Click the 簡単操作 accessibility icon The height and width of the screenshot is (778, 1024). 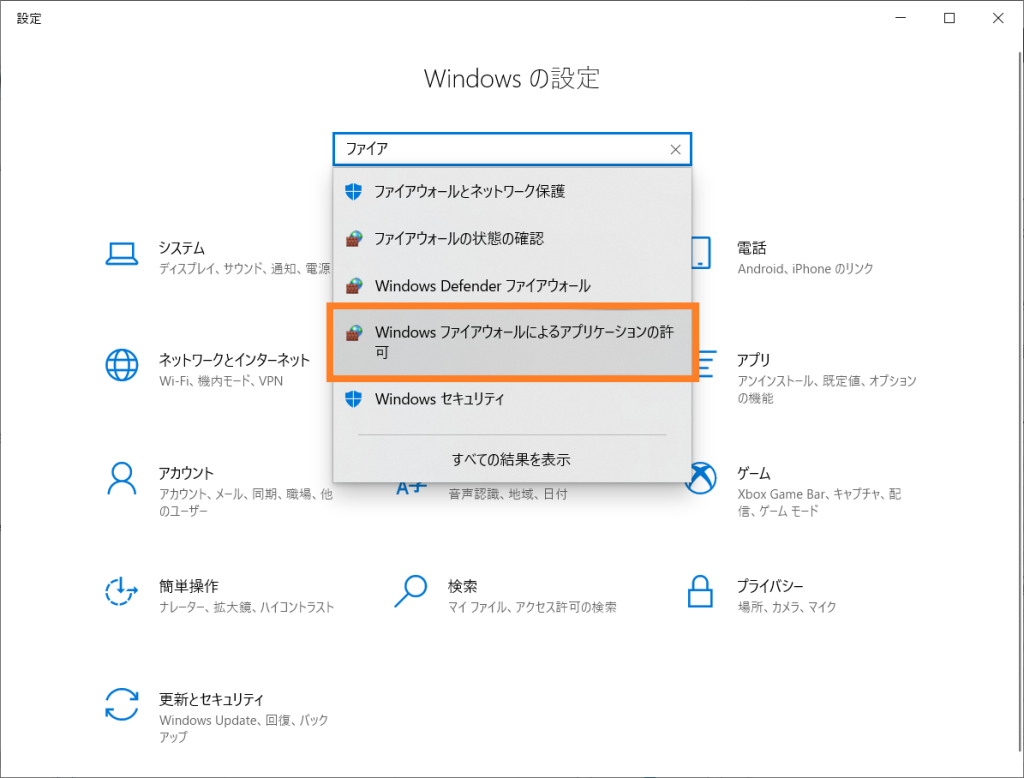point(121,591)
